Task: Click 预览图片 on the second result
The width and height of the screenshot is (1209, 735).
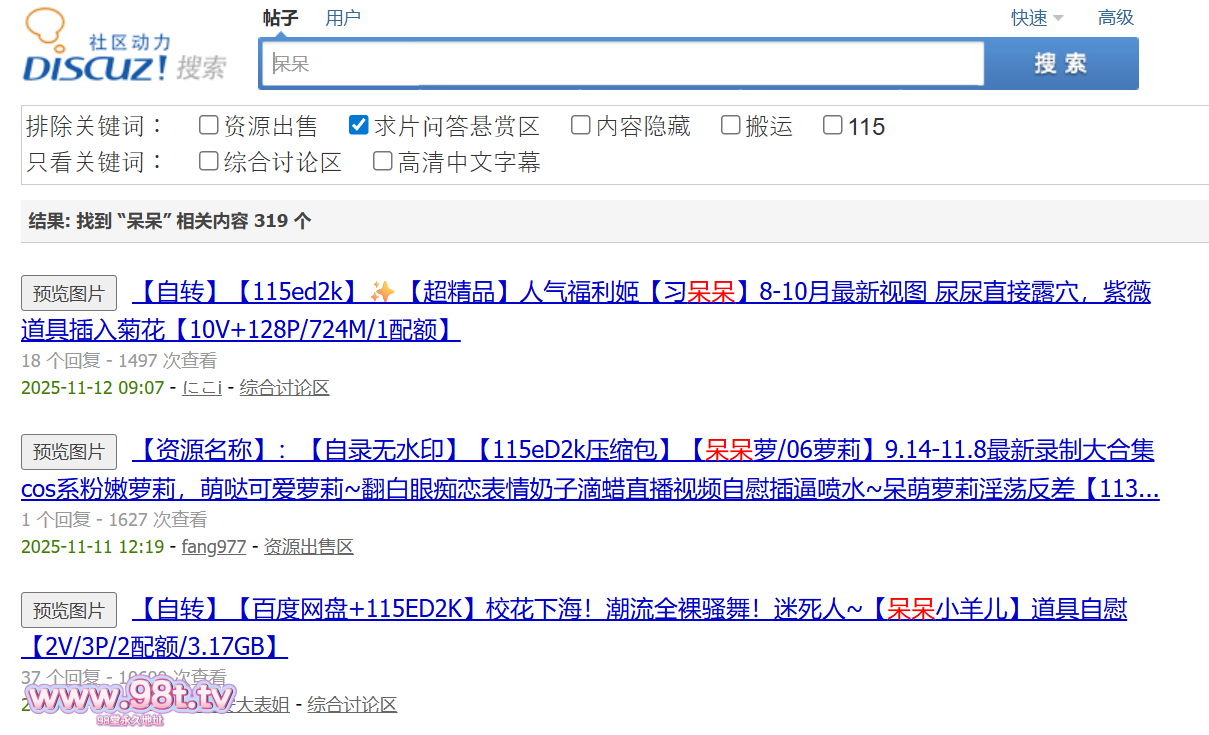Action: pos(69,452)
